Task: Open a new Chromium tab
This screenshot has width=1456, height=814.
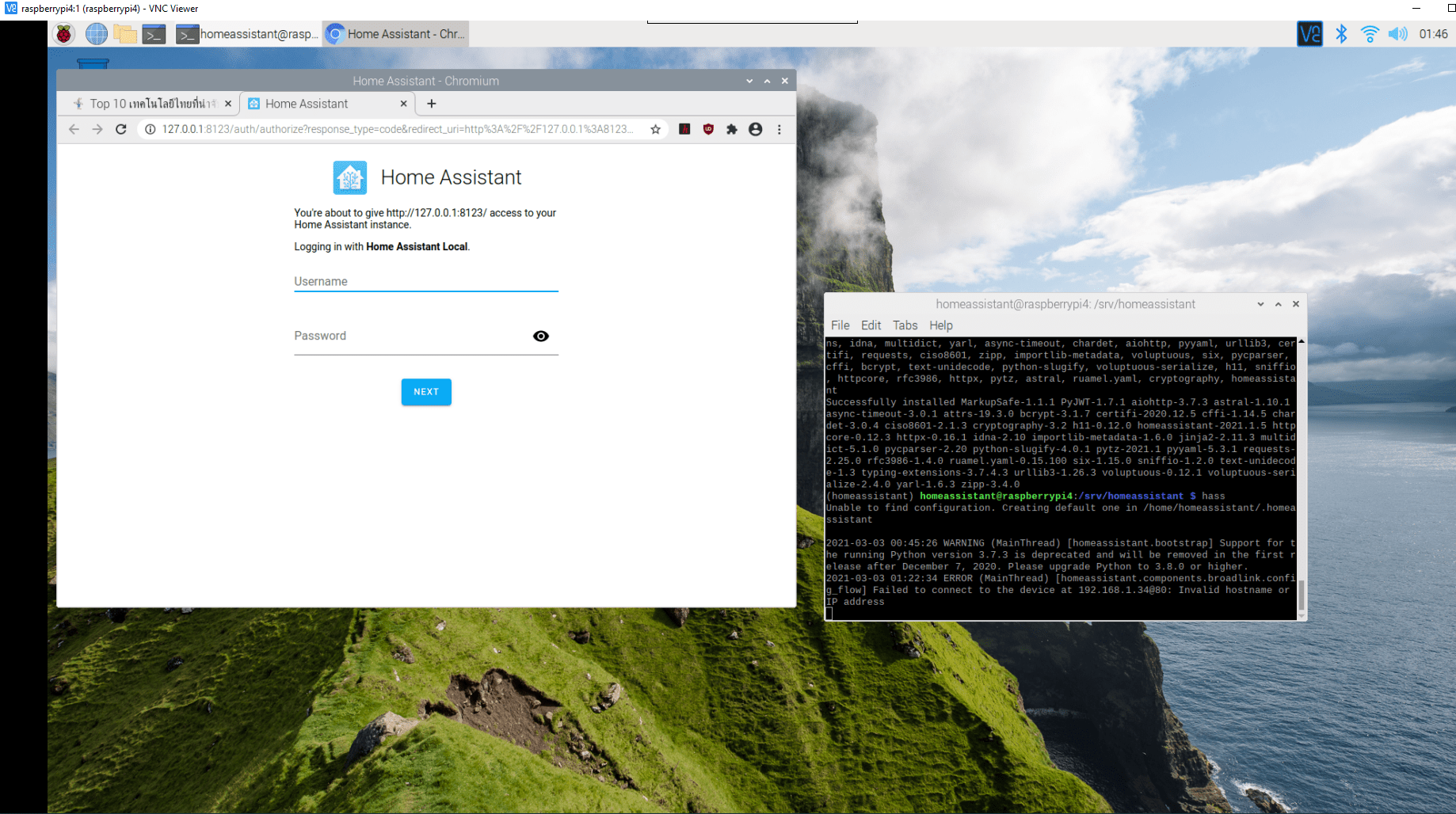Action: [432, 104]
